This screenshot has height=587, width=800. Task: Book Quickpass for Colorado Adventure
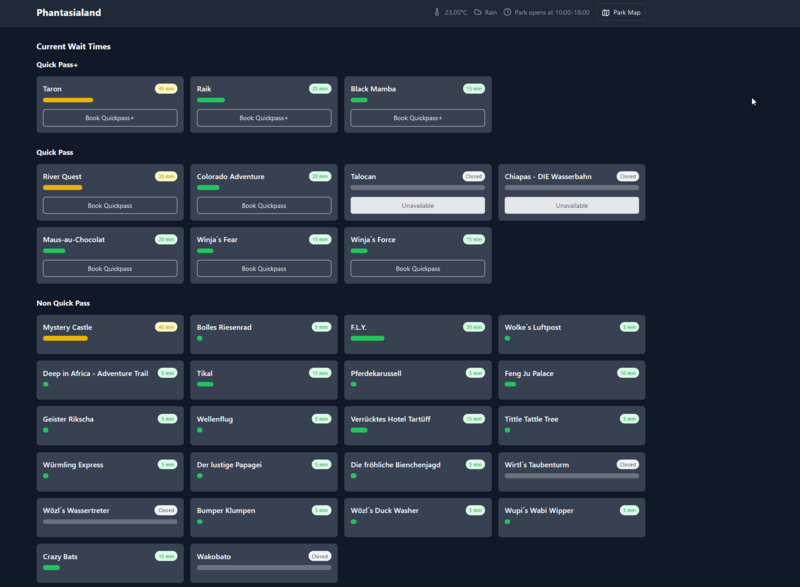(x=264, y=205)
